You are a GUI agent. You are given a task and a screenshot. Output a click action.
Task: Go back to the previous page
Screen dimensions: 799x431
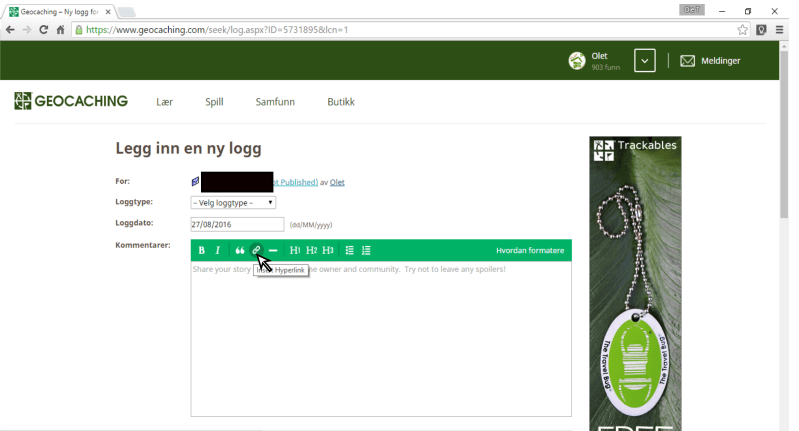(x=10, y=30)
